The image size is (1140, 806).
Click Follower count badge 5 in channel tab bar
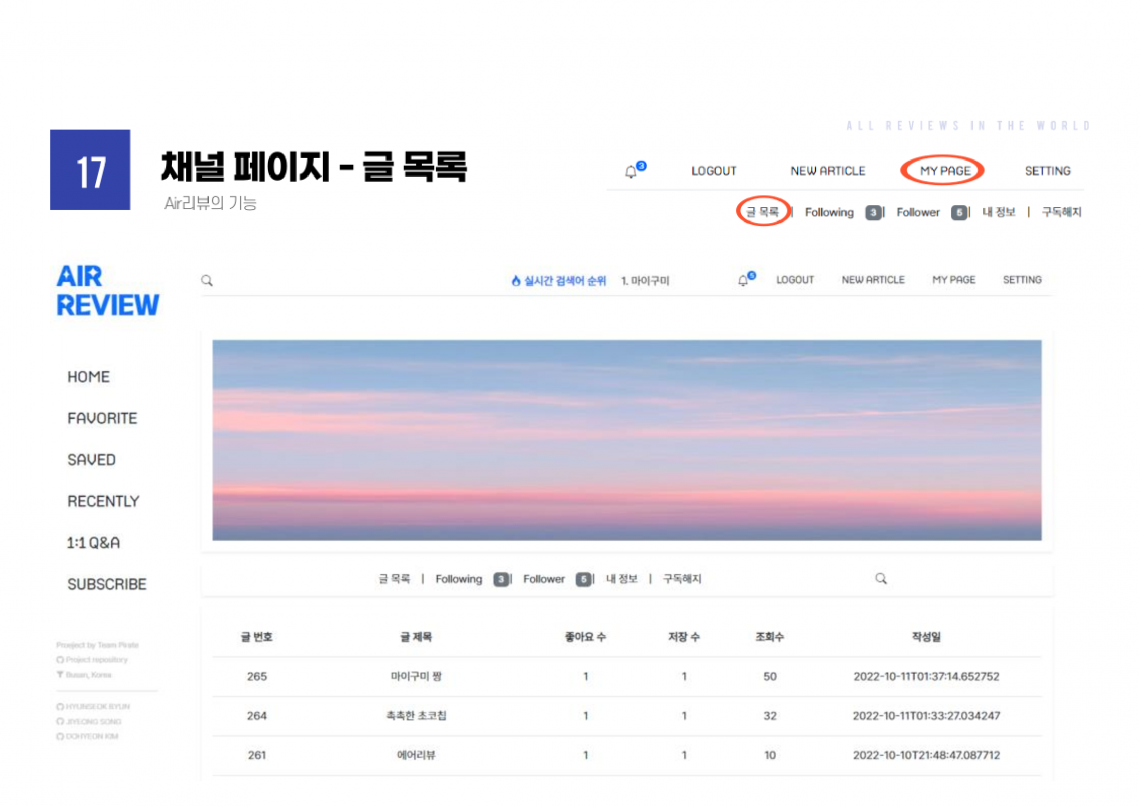tap(583, 579)
